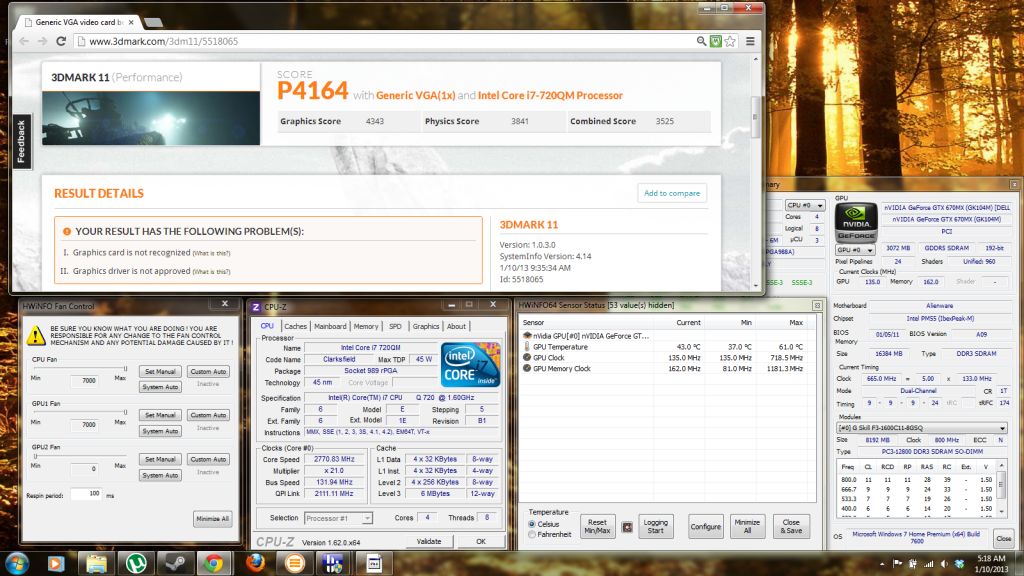Open the Windows Start menu
This screenshot has width=1024, height=576.
point(16,563)
